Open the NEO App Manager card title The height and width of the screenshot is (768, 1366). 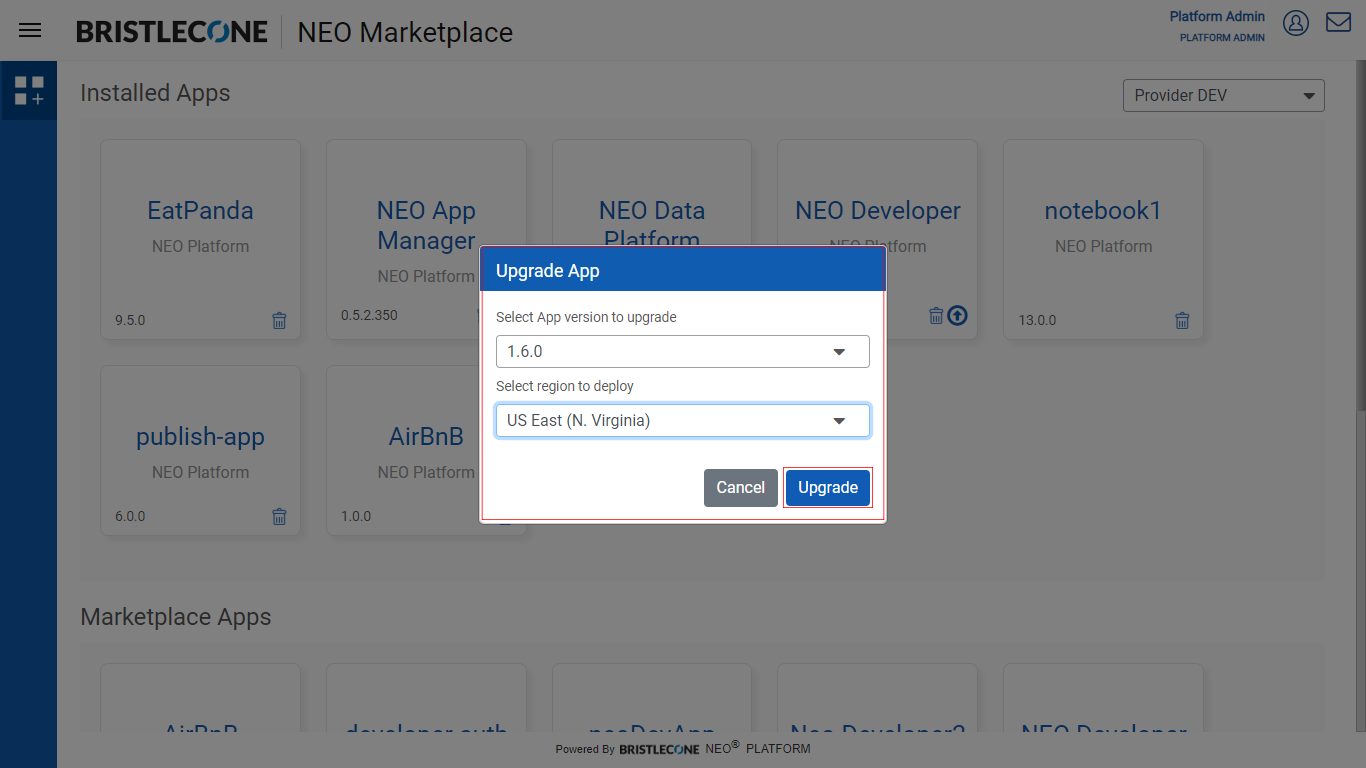click(x=426, y=226)
